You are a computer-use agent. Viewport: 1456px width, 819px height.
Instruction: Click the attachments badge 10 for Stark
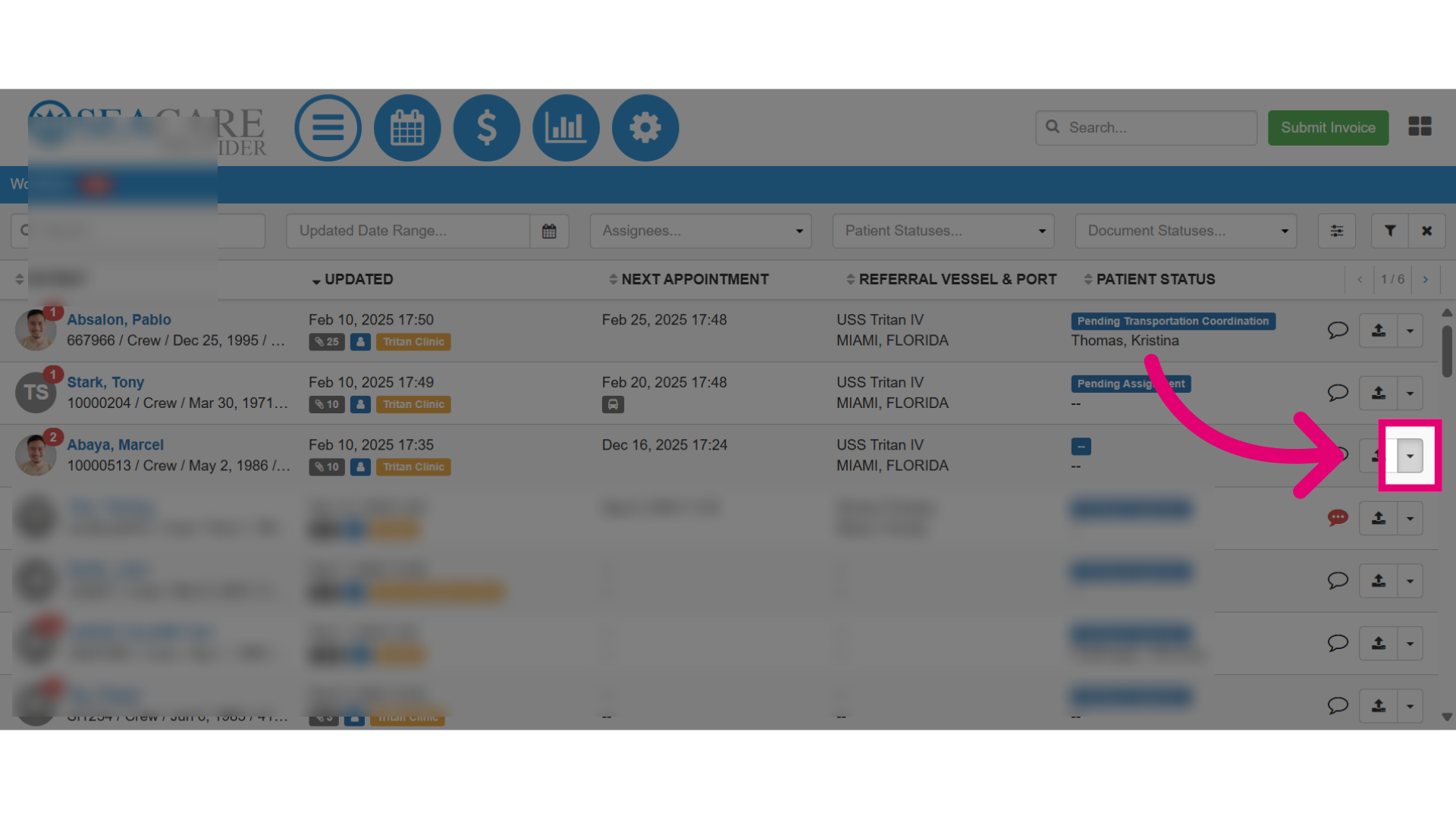coord(327,404)
